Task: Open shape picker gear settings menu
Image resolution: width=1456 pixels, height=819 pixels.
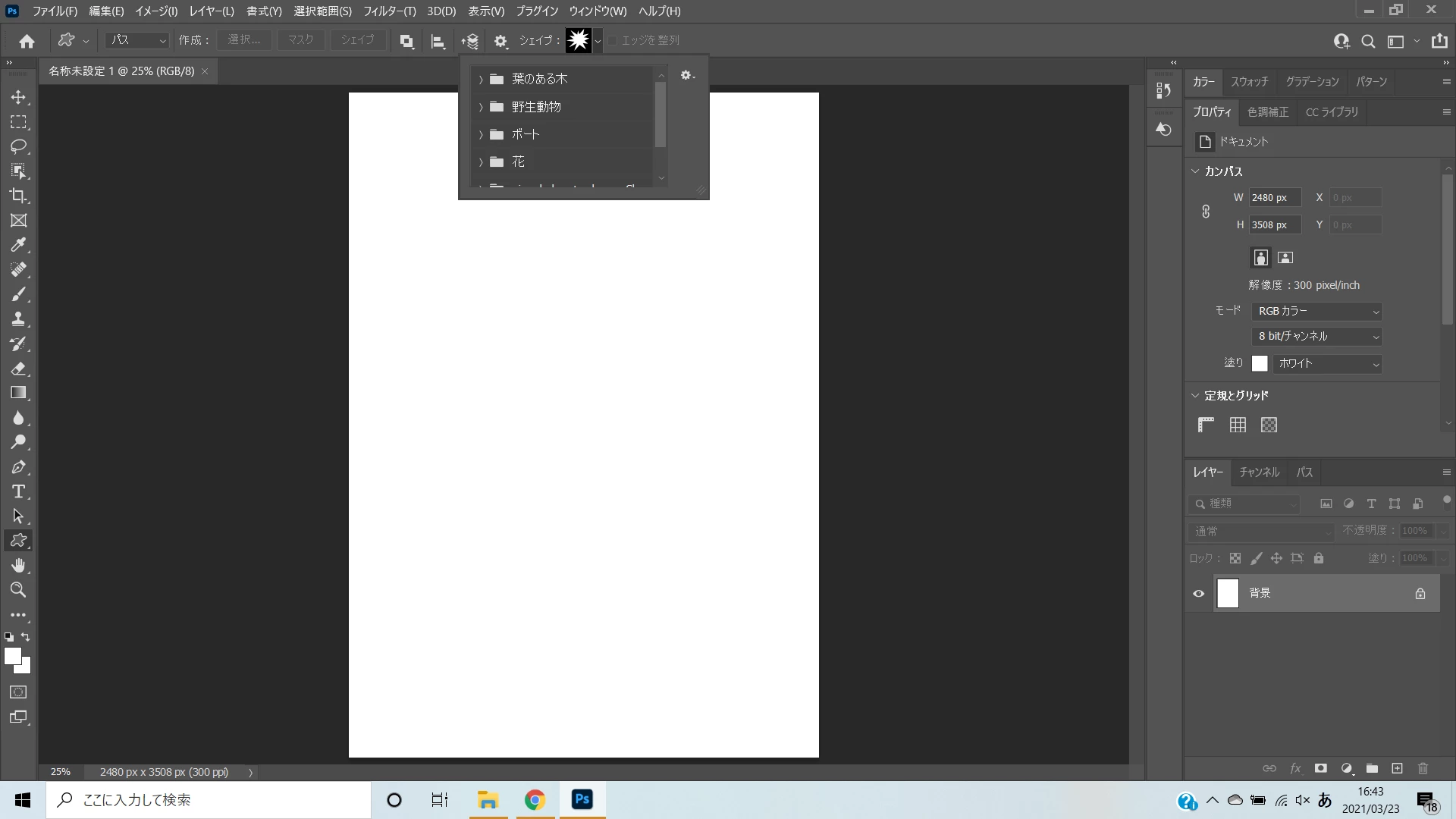Action: point(687,75)
